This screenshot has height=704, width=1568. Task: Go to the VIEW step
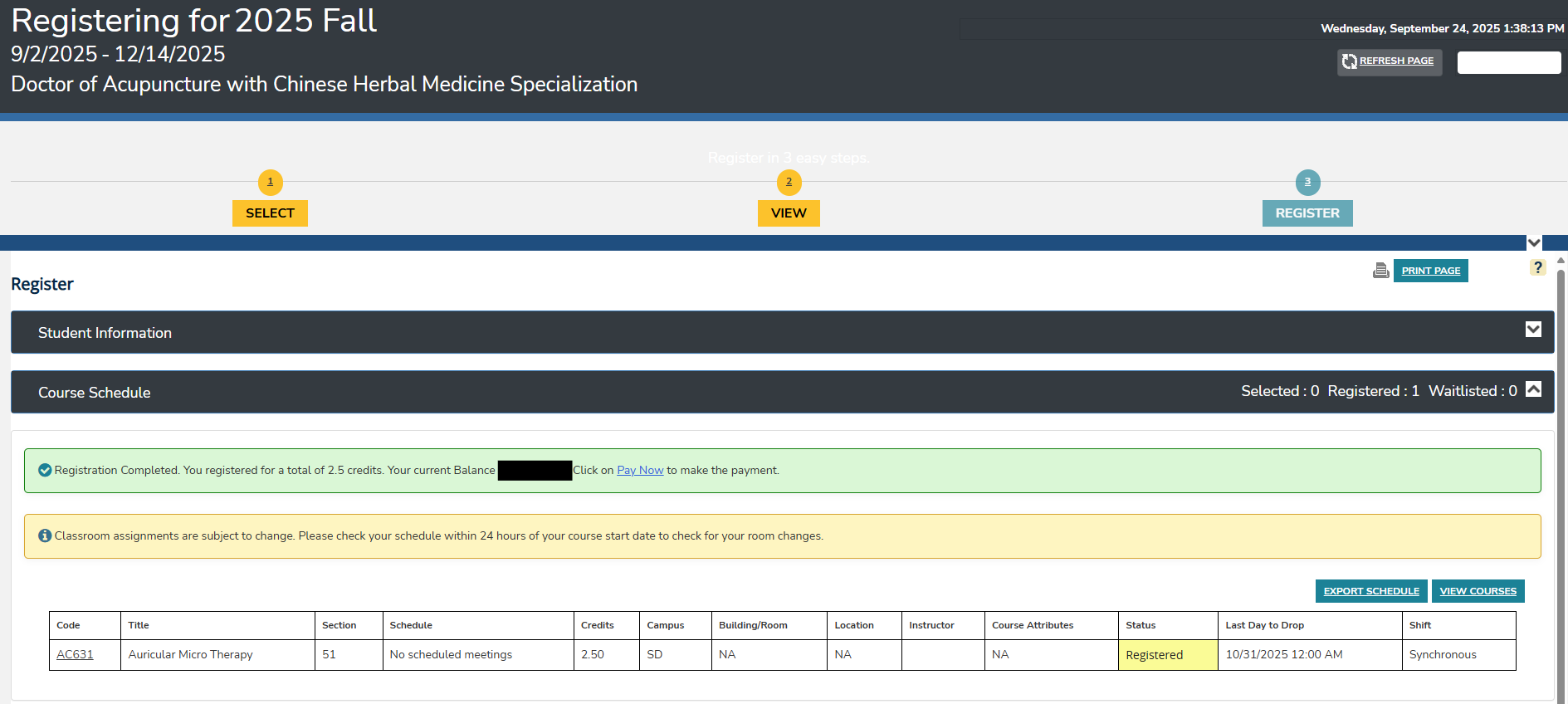click(789, 213)
